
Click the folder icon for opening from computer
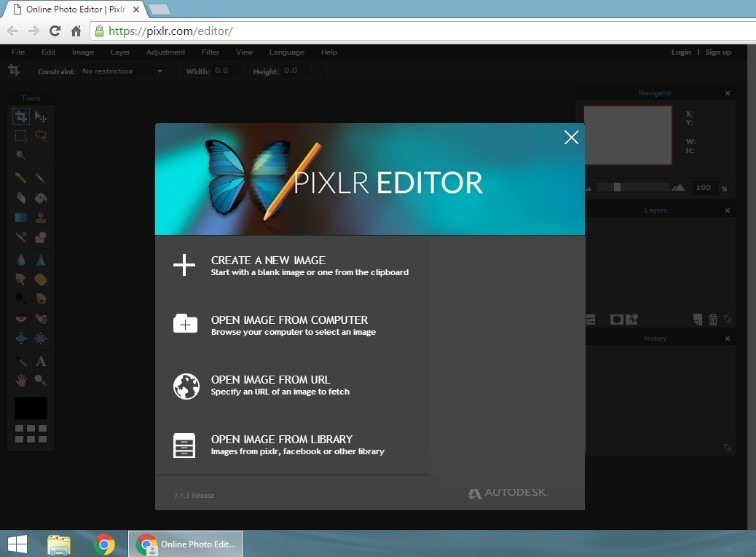pyautogui.click(x=185, y=324)
